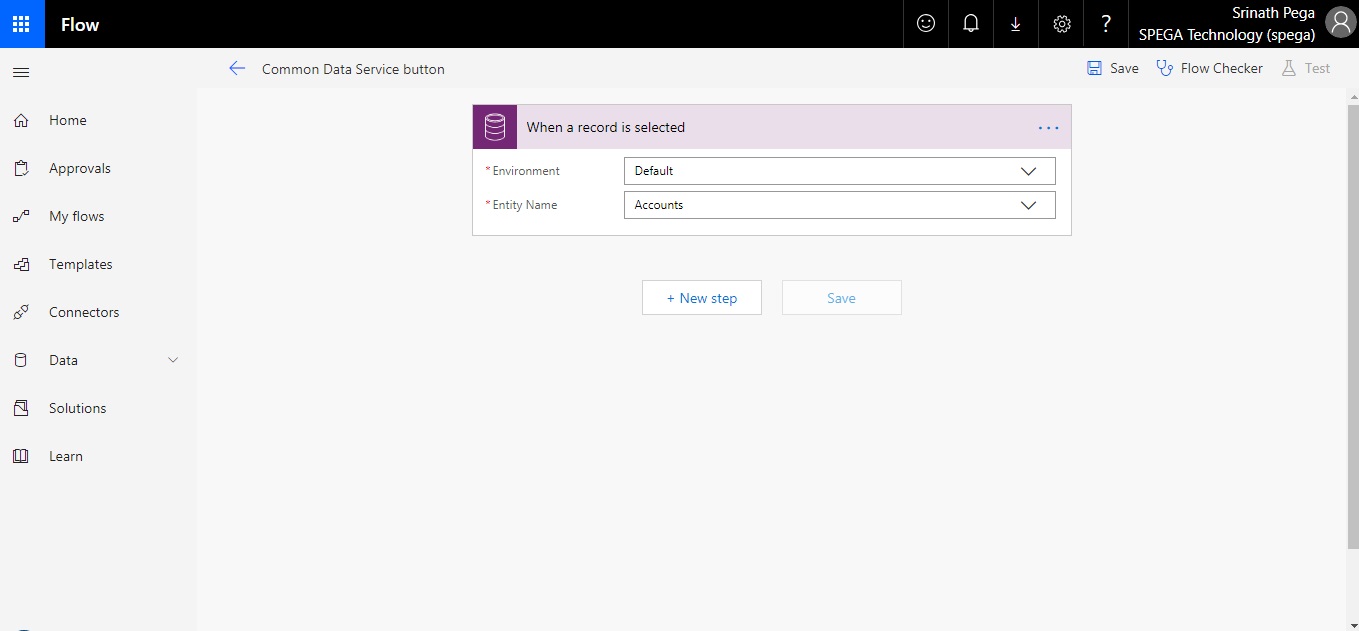Click the Common Data Service trigger icon
The height and width of the screenshot is (631, 1359).
coord(495,127)
